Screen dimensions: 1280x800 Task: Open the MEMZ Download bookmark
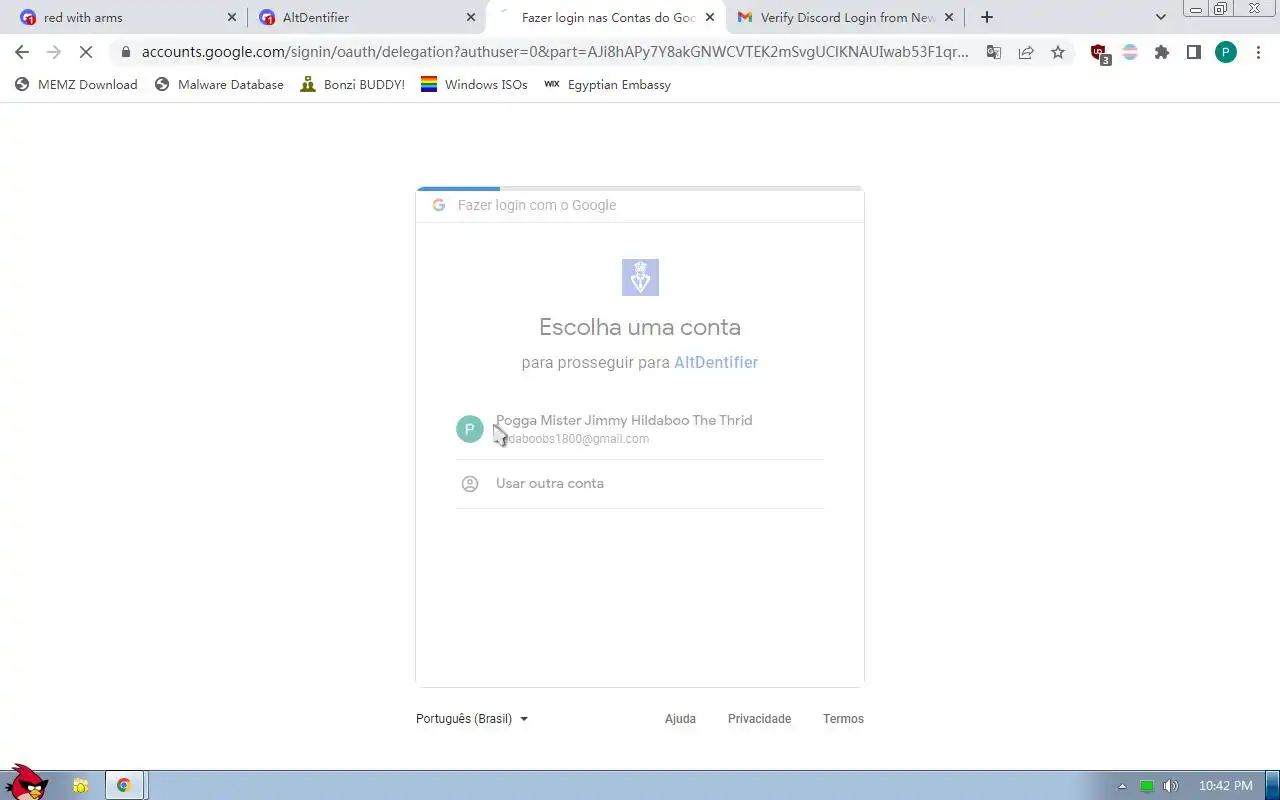(x=76, y=85)
